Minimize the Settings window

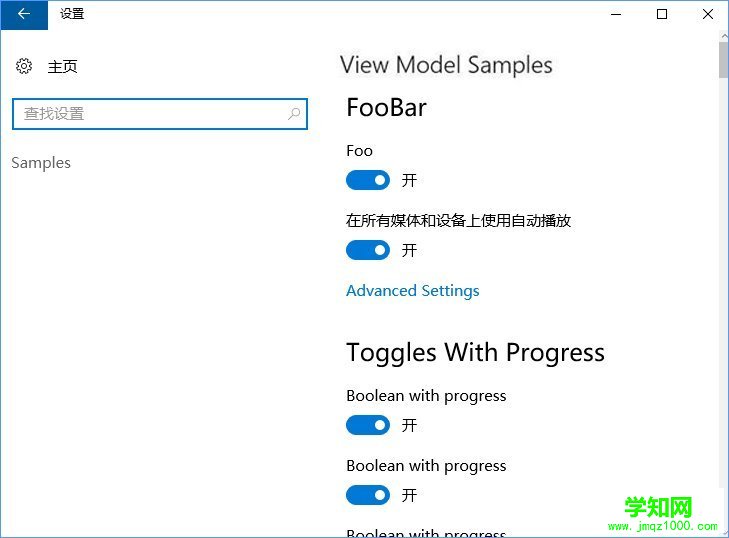pyautogui.click(x=616, y=14)
